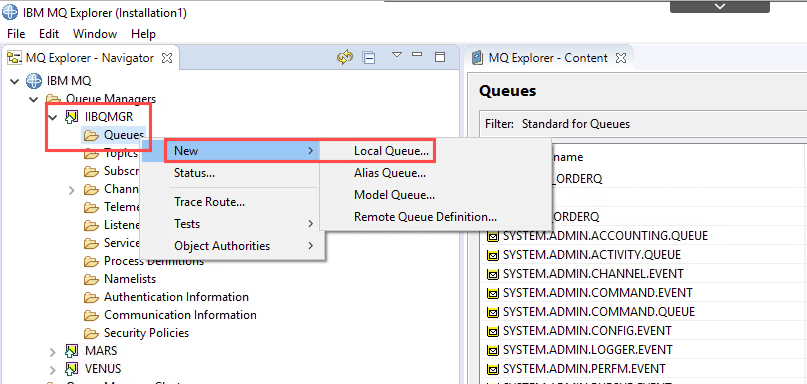807x384 pixels.
Task: Click the IBM MQ globe tree icon
Action: (34, 81)
